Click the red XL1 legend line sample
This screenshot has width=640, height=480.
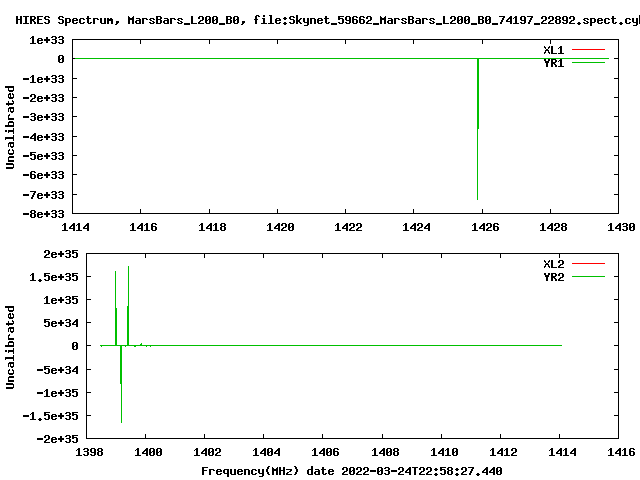[588, 49]
